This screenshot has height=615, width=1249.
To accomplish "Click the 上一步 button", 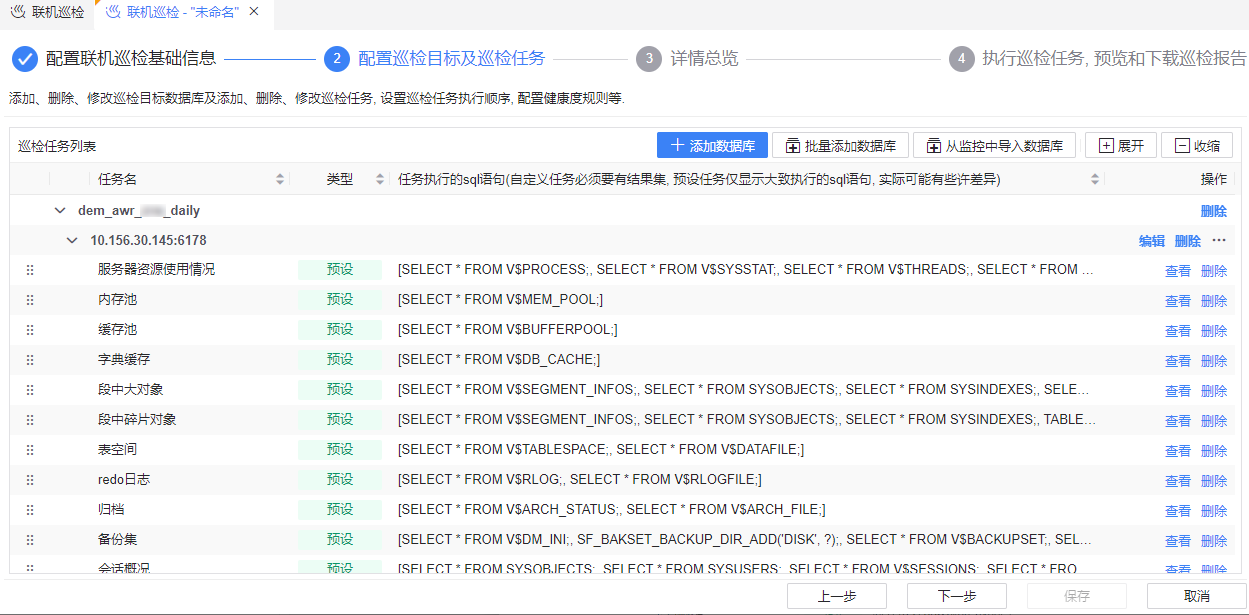I will pos(837,596).
